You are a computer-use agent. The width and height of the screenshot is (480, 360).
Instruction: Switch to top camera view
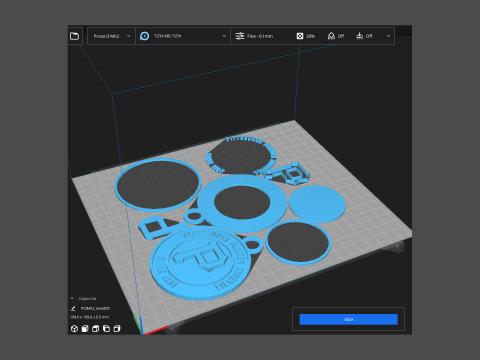[96, 329]
